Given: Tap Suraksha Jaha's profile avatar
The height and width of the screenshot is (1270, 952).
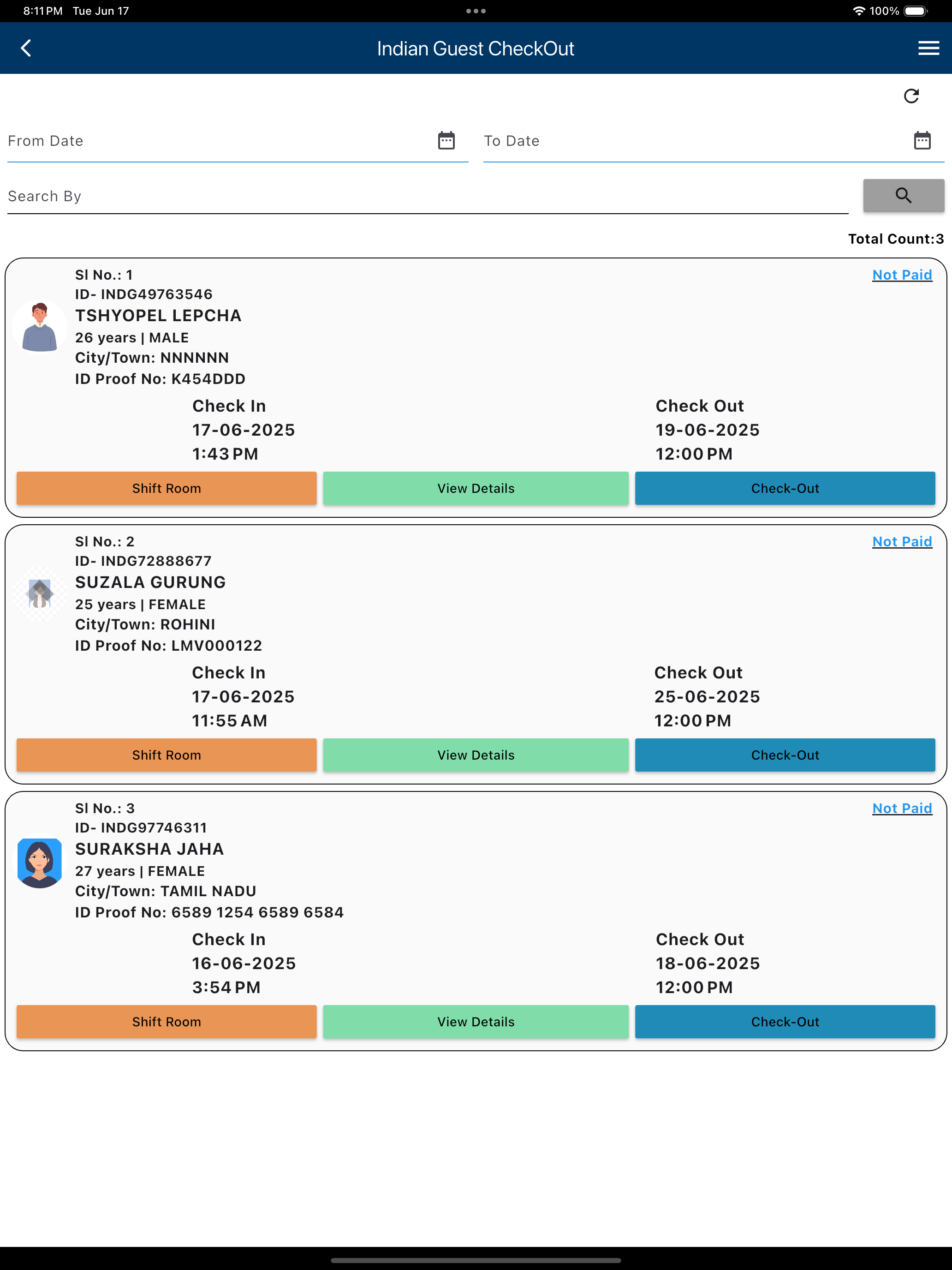Looking at the screenshot, I should 40,861.
